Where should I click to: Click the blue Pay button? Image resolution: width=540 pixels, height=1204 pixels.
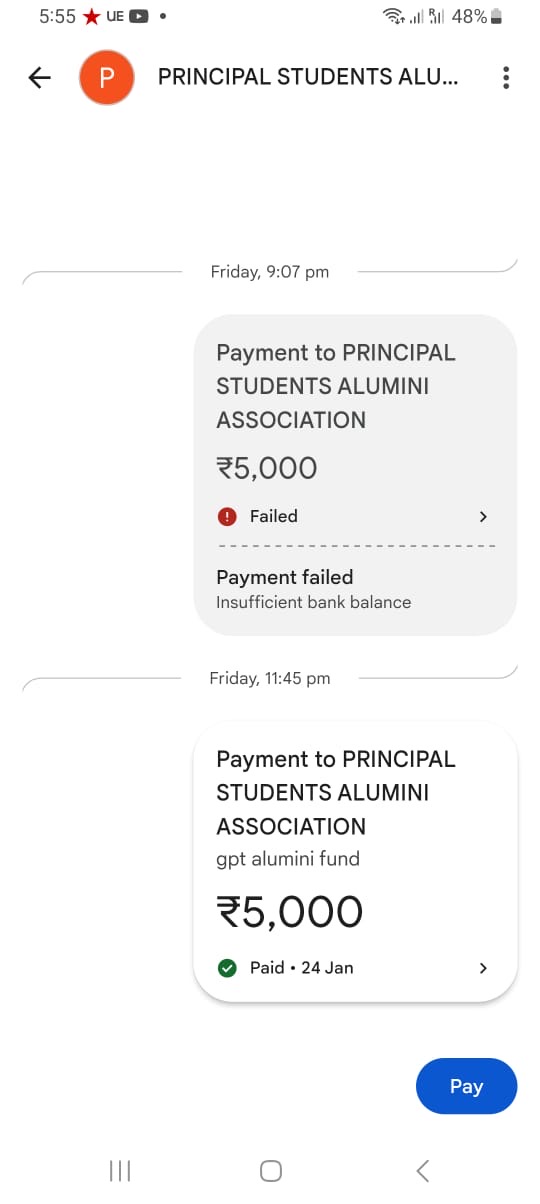[x=466, y=1086]
